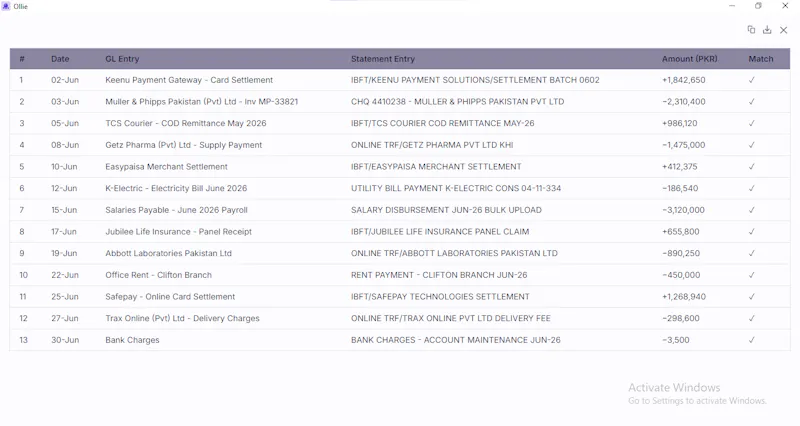Click the amount +412,375
The height and width of the screenshot is (426, 800).
point(680,167)
